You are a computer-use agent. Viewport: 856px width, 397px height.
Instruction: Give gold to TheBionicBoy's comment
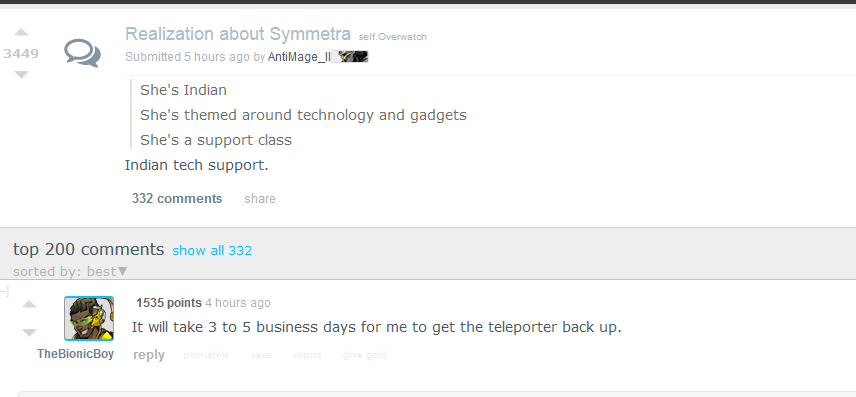pos(365,355)
